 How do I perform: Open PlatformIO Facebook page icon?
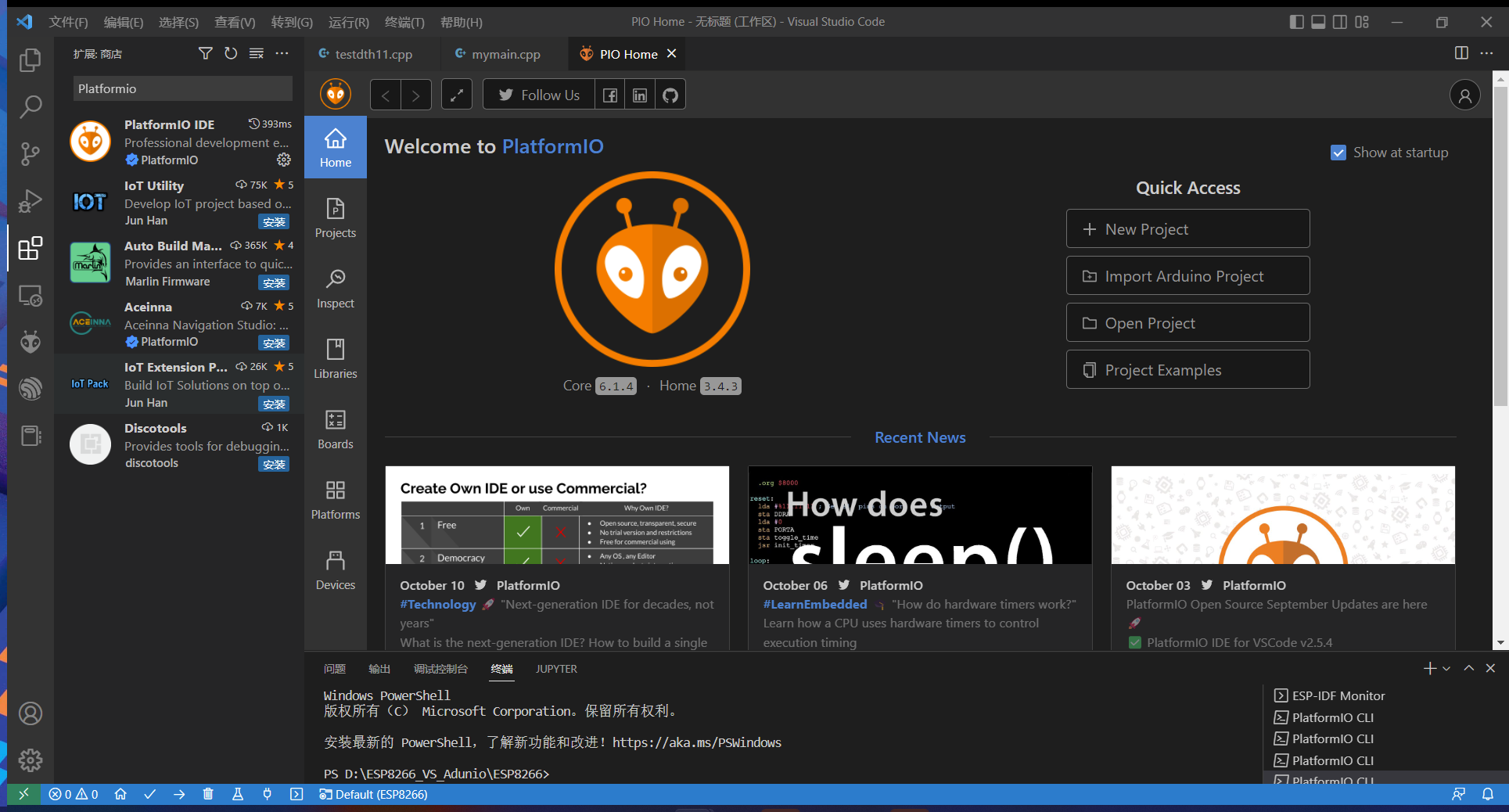pos(610,95)
